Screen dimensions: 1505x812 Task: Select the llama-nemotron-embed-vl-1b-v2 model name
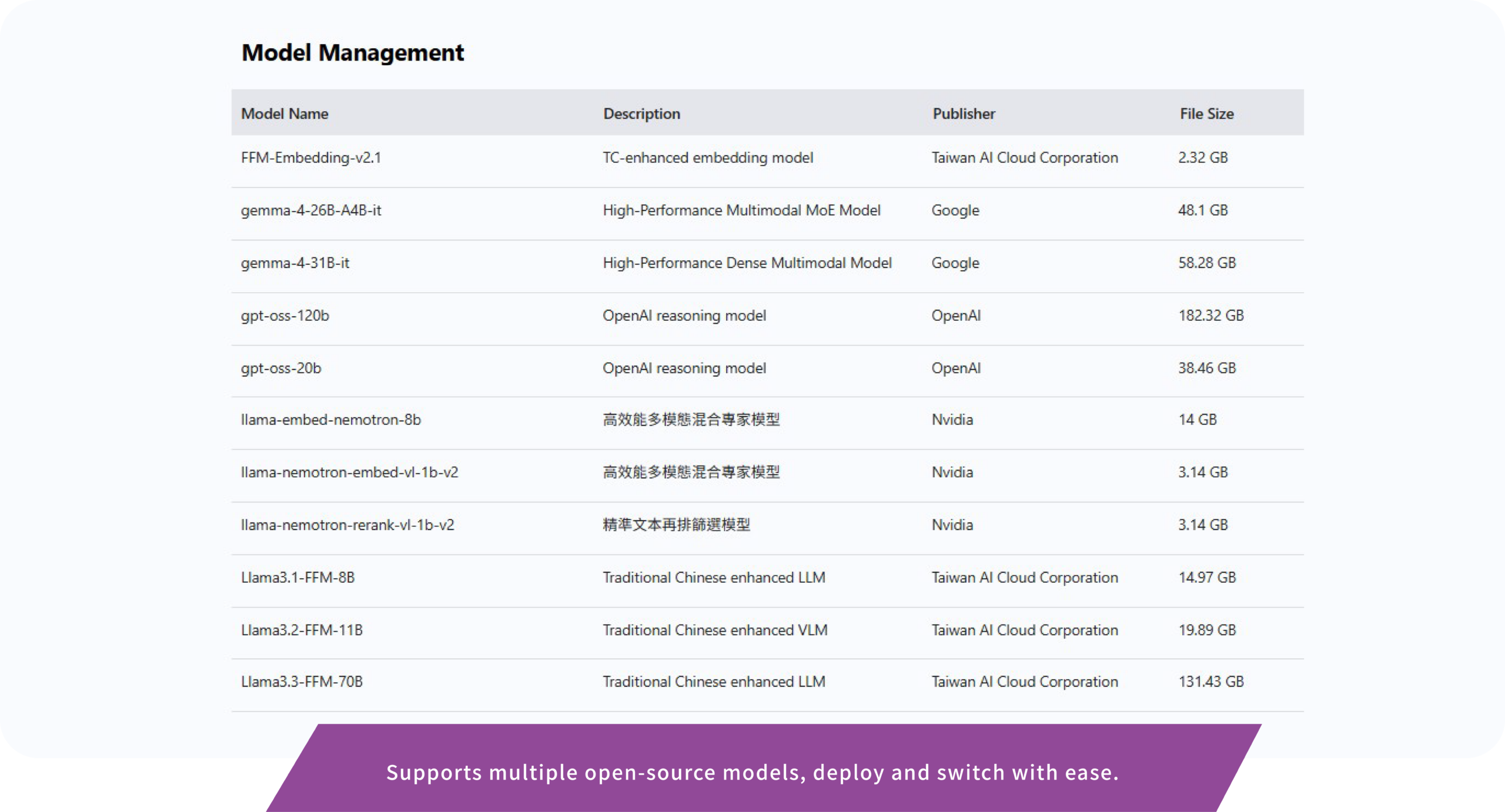349,472
